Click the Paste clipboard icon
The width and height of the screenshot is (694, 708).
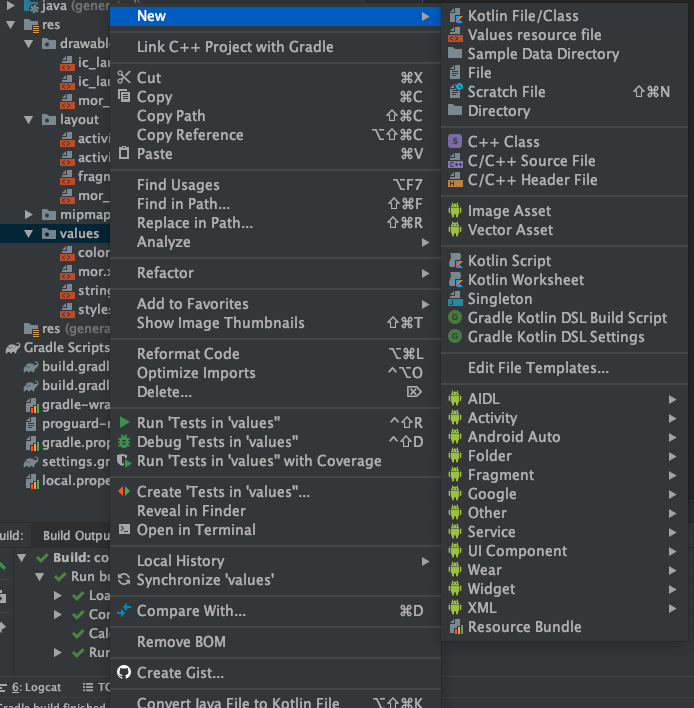(124, 153)
